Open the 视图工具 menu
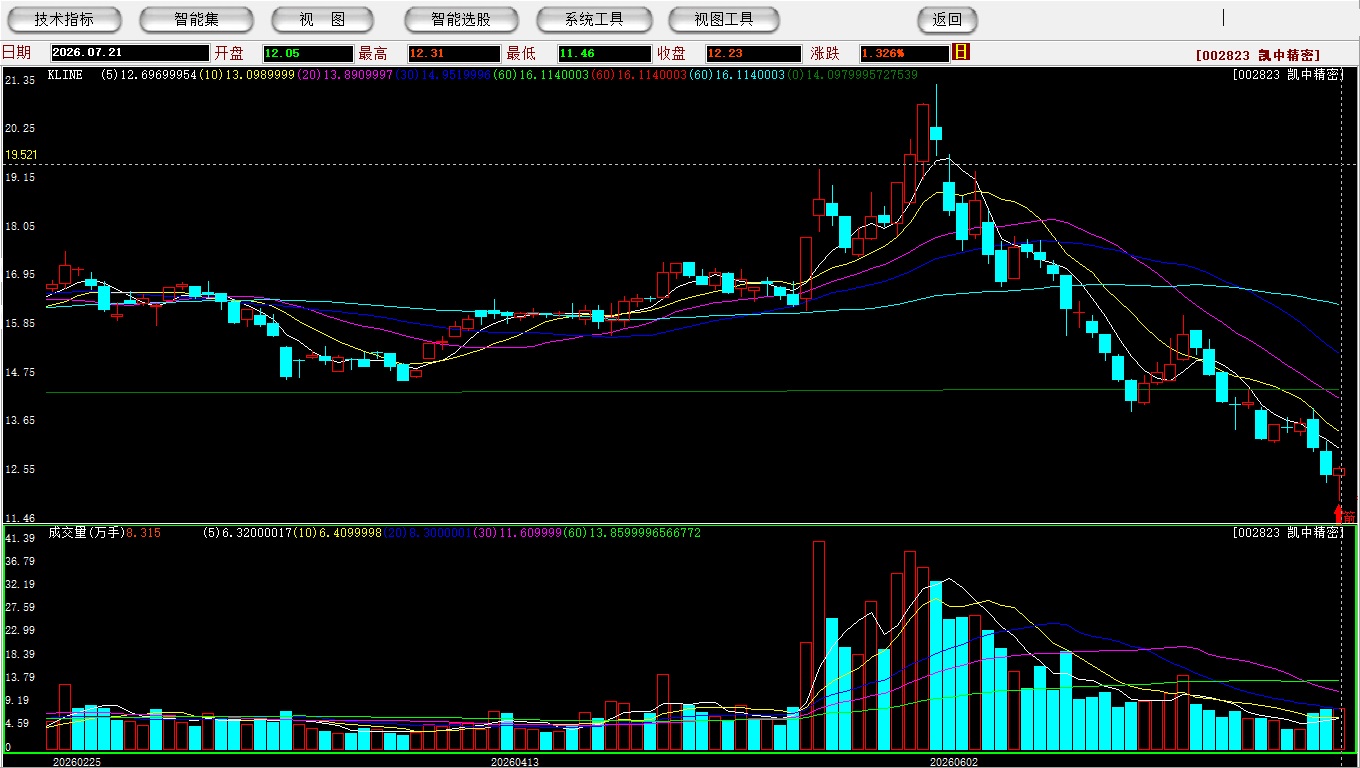This screenshot has height=768, width=1360. coord(724,19)
